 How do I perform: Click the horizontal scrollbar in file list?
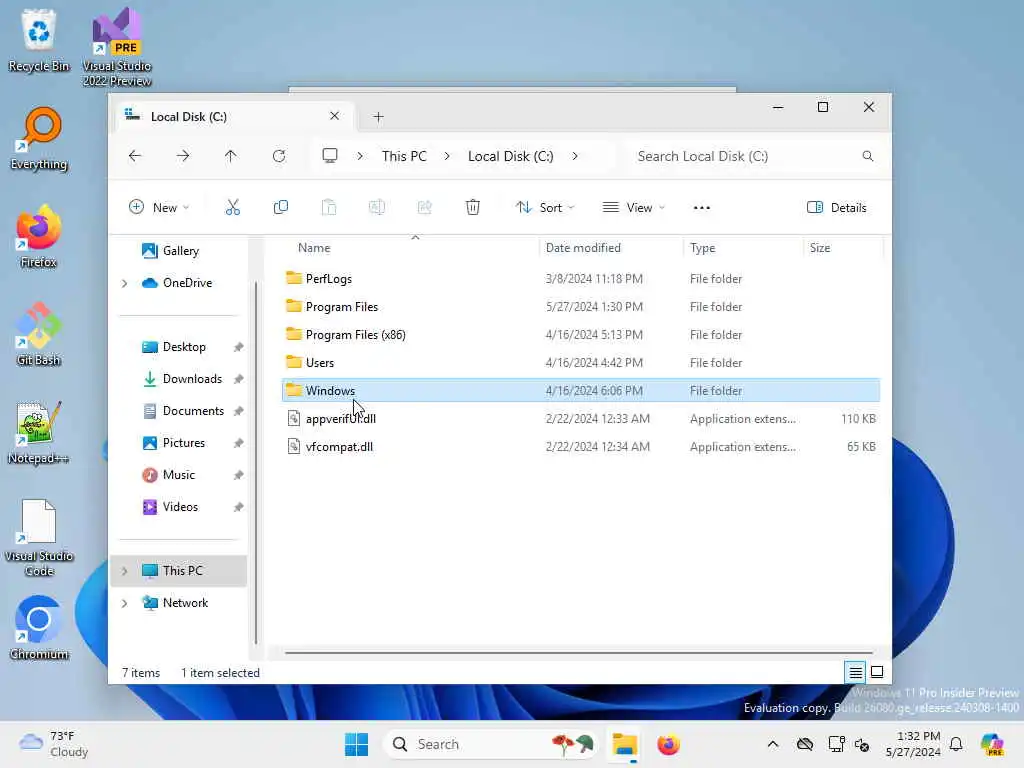pos(579,652)
